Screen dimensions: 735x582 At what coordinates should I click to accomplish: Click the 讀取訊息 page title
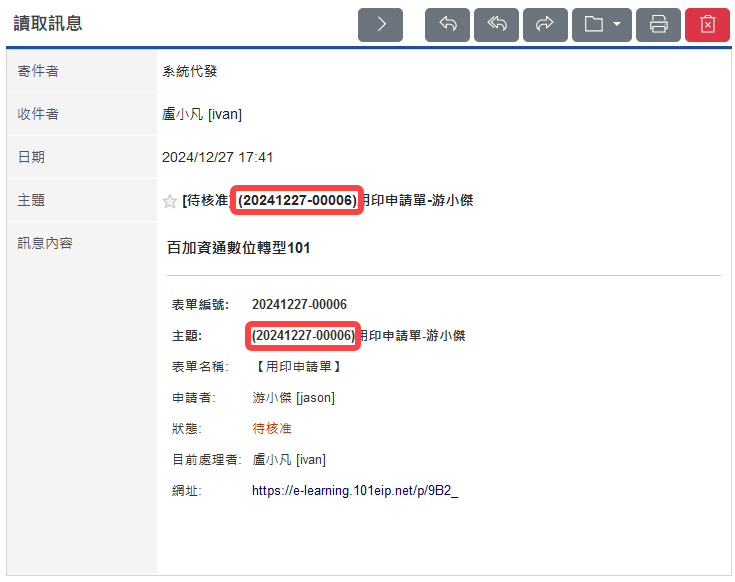point(48,23)
